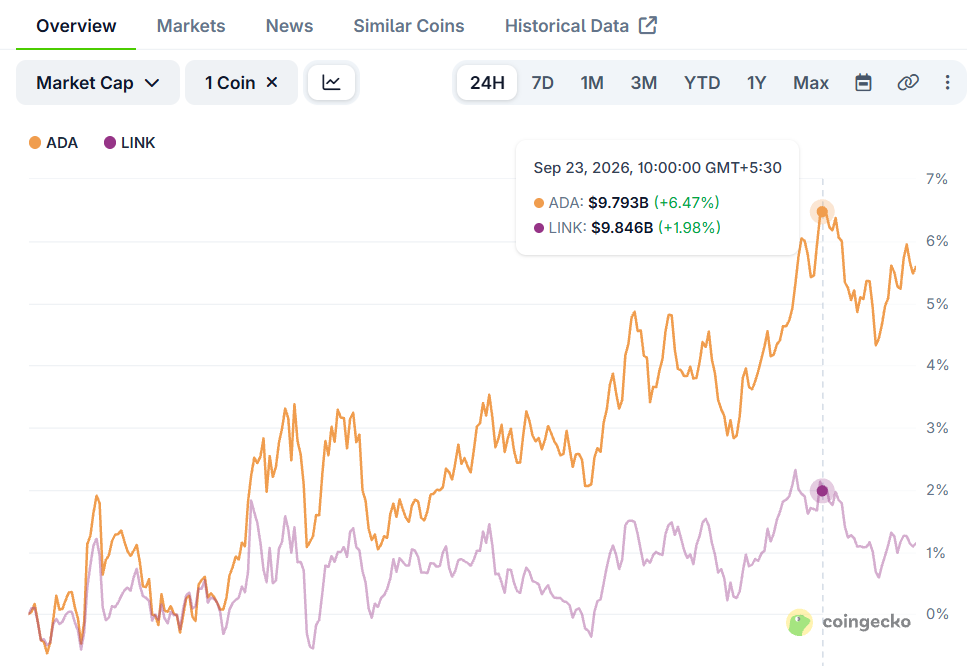Remove the 1 Coin comparison with X

point(272,82)
